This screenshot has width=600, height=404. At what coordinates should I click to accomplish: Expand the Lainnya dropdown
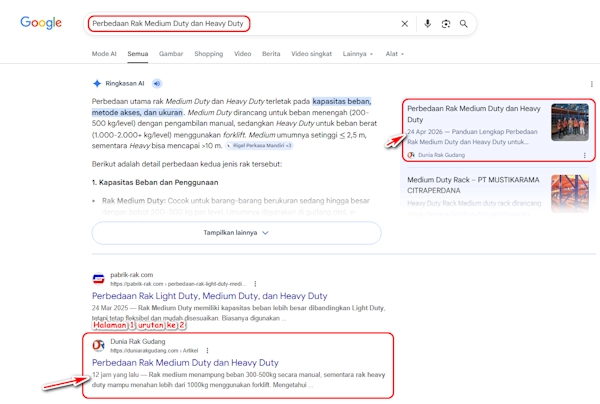(x=358, y=54)
